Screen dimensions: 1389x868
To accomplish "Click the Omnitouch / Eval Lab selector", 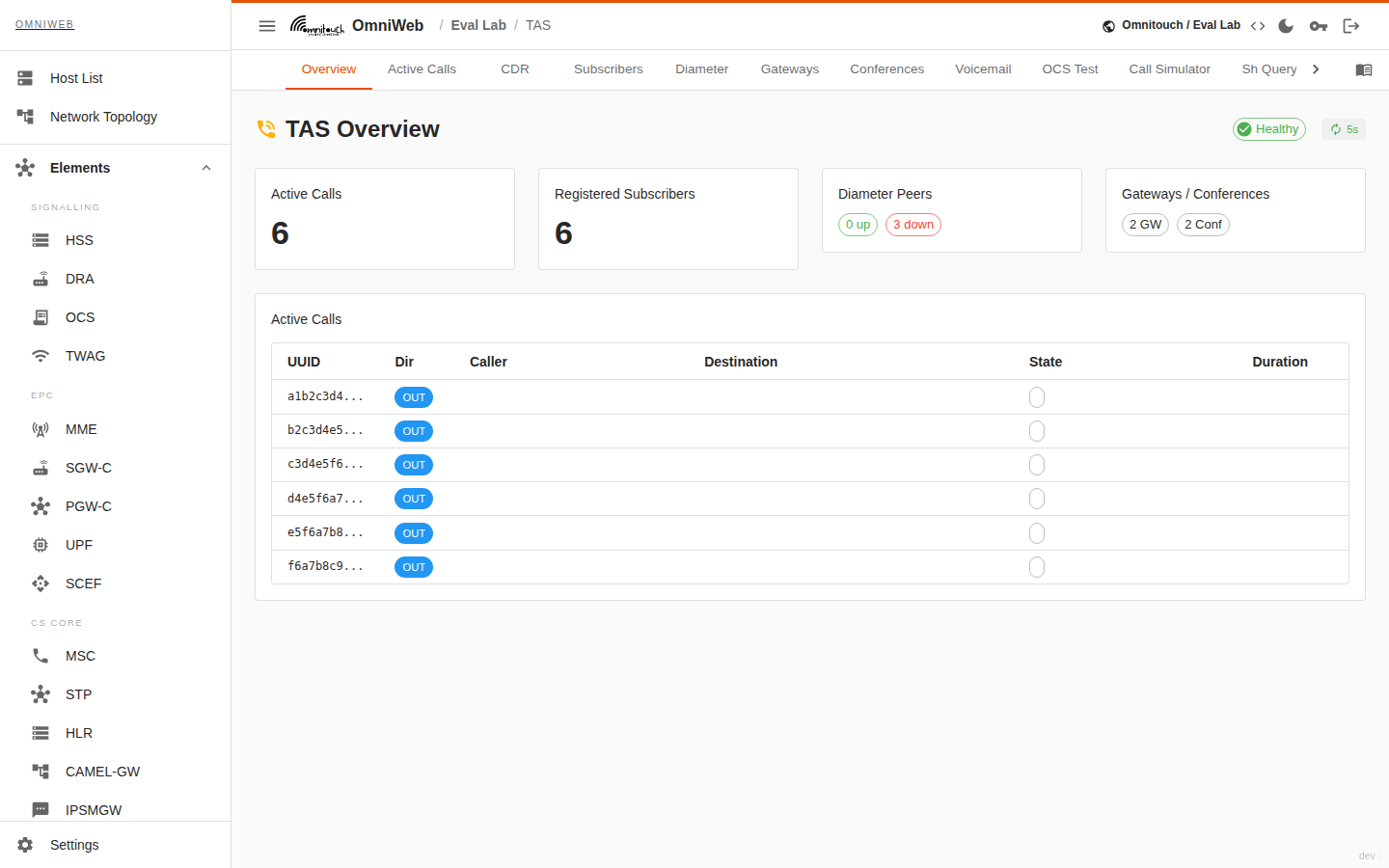I will point(1171,25).
